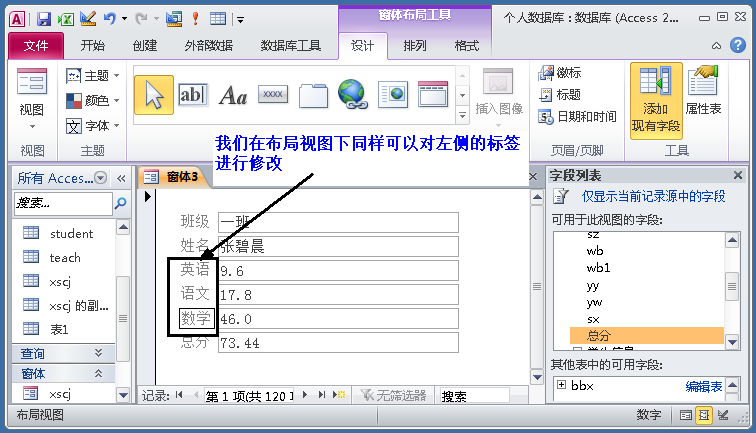Click the 编辑表 edit table link

coord(704,386)
